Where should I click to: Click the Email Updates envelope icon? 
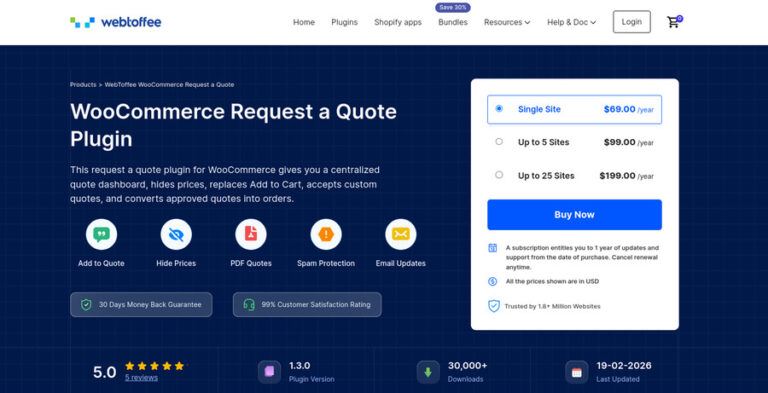[401, 234]
